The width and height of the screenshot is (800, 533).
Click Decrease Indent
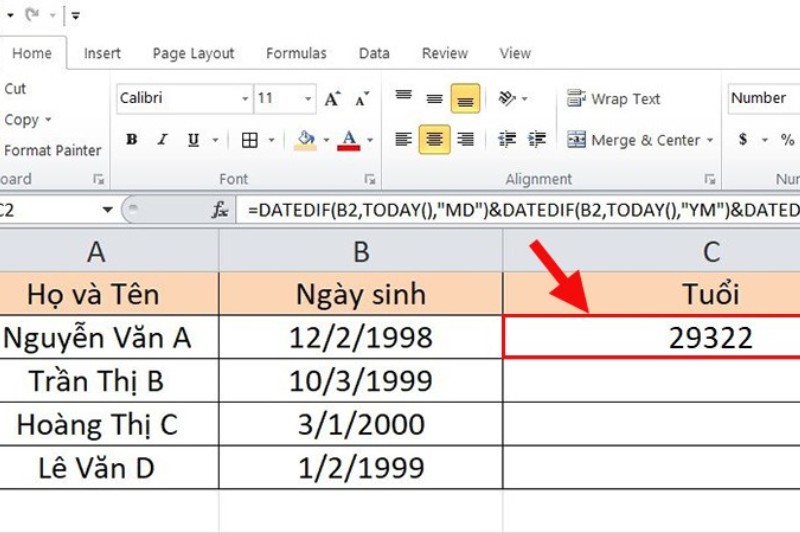(x=507, y=139)
